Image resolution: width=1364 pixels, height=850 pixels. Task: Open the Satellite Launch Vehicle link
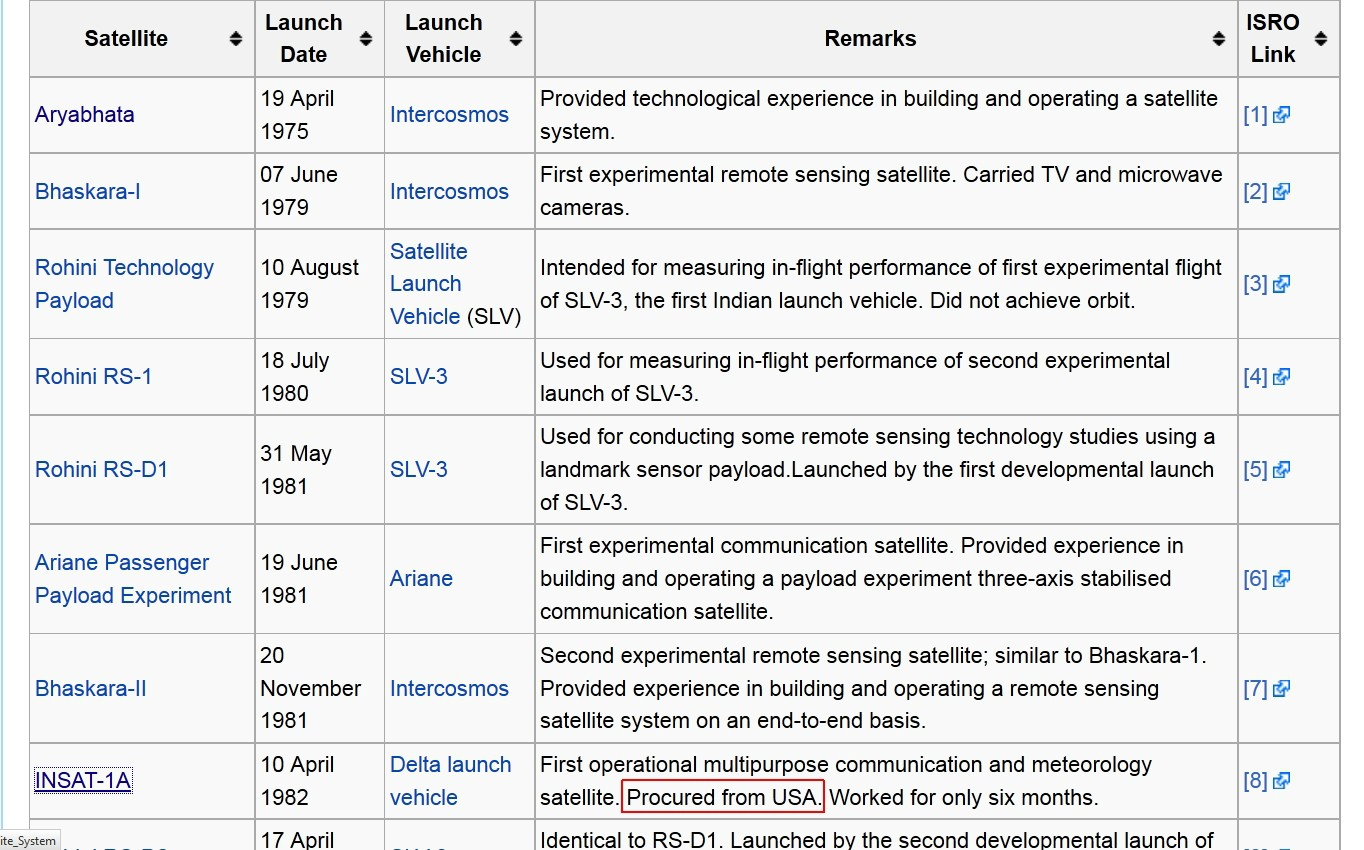pos(429,284)
